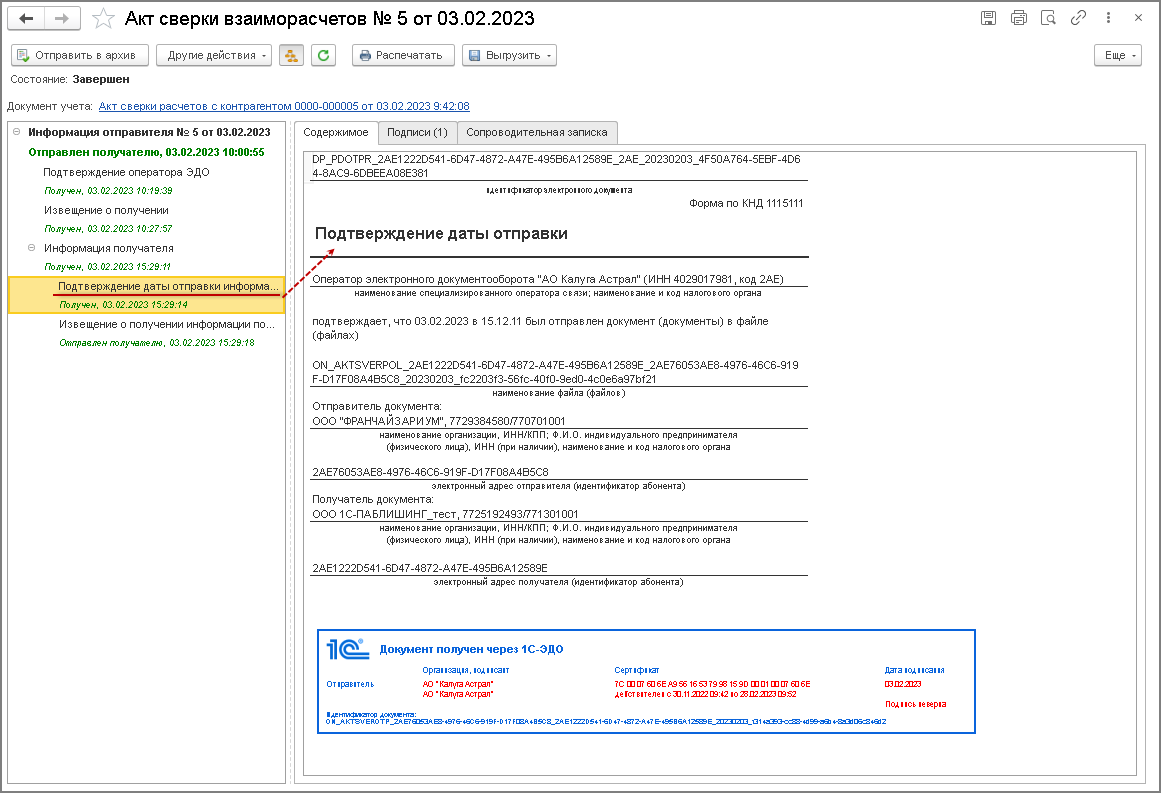1161x793 pixels.
Task: Click sender ID '2AE76053AE8-4976-46C6-919F-D17F08A4B5C8'
Action: tap(430, 472)
